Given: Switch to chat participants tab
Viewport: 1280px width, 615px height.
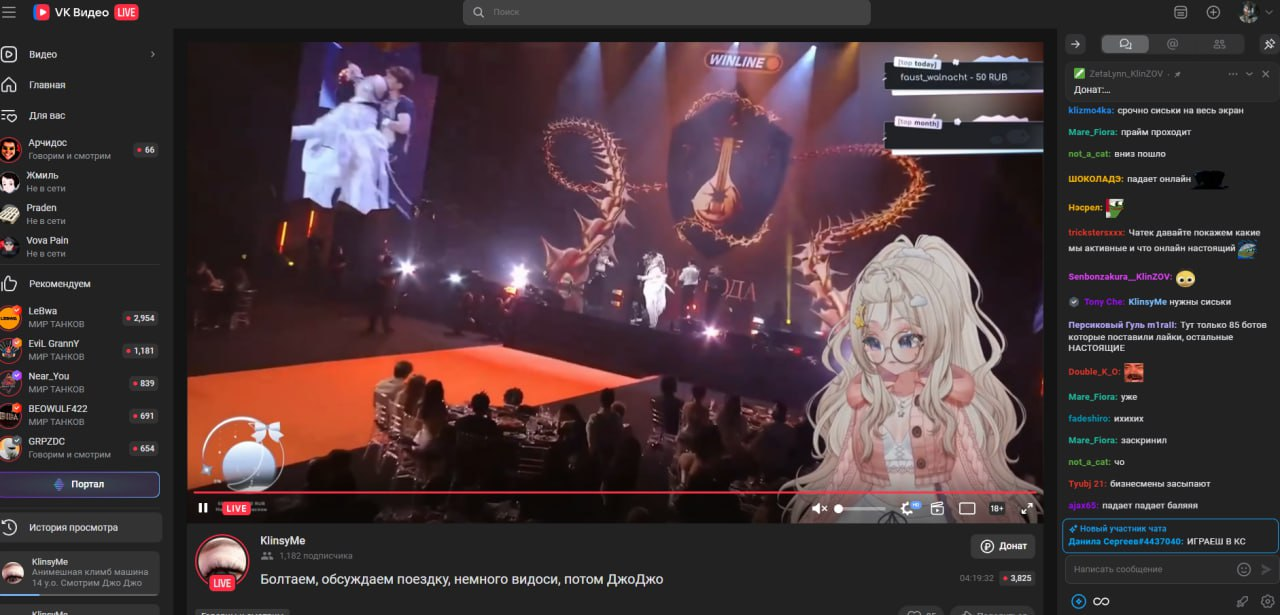Looking at the screenshot, I should pos(1219,44).
